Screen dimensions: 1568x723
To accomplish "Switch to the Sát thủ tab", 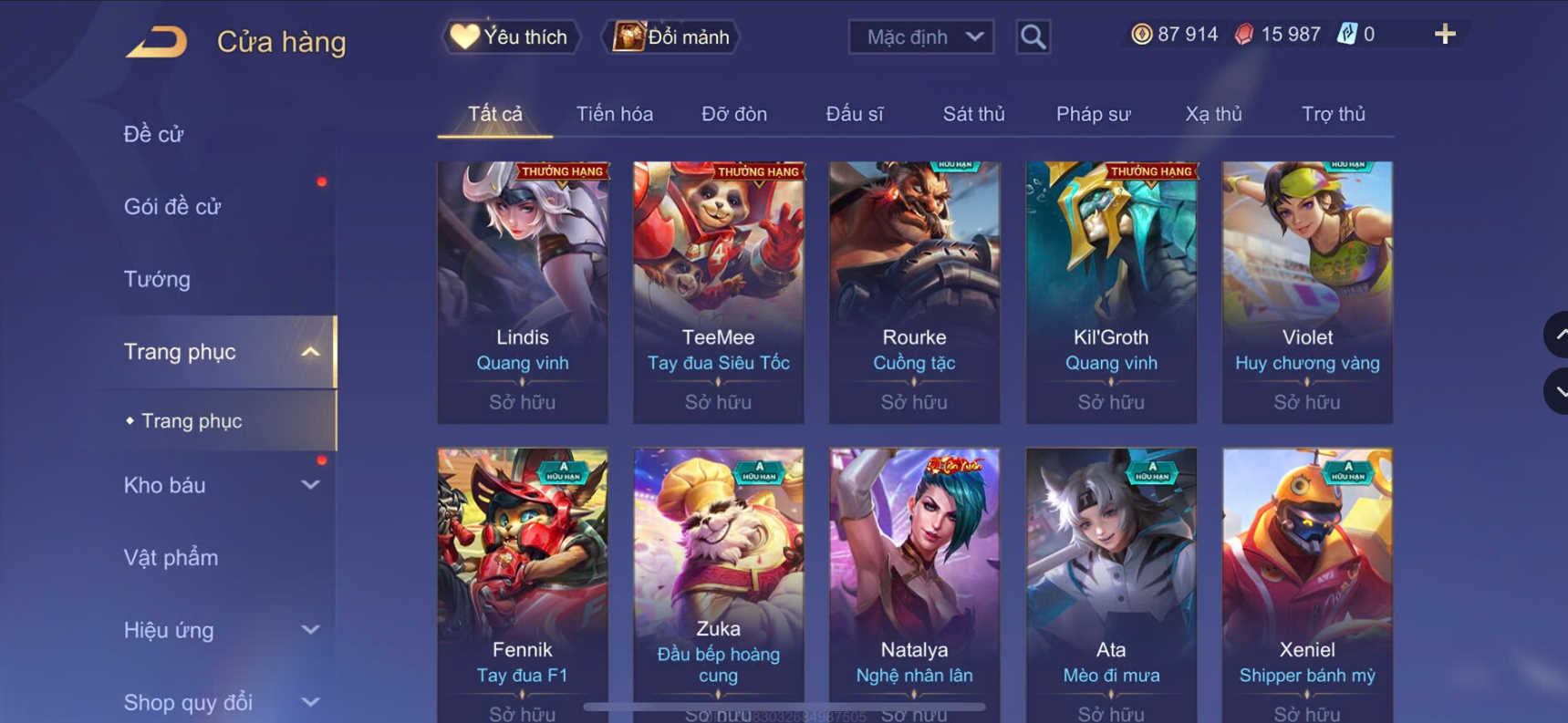I will [x=973, y=114].
